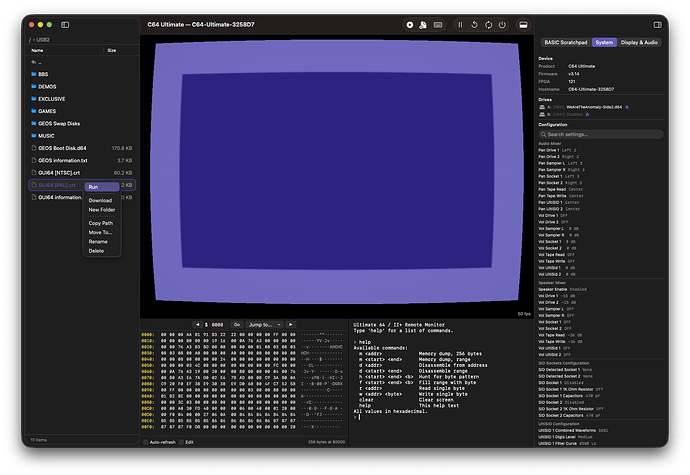Screen dimensions: 690x475
Task: Eject drive A disk image icon
Action: pyautogui.click(x=627, y=107)
